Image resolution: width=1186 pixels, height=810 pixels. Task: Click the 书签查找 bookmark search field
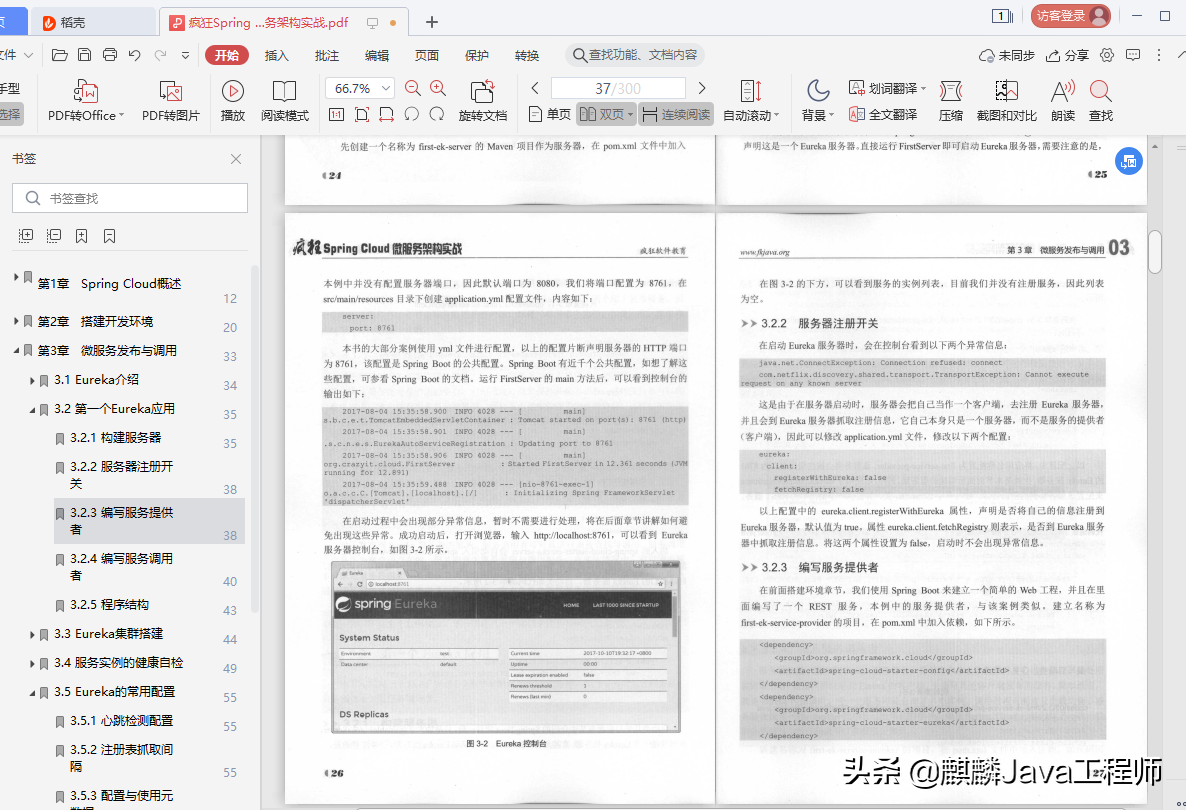point(130,198)
